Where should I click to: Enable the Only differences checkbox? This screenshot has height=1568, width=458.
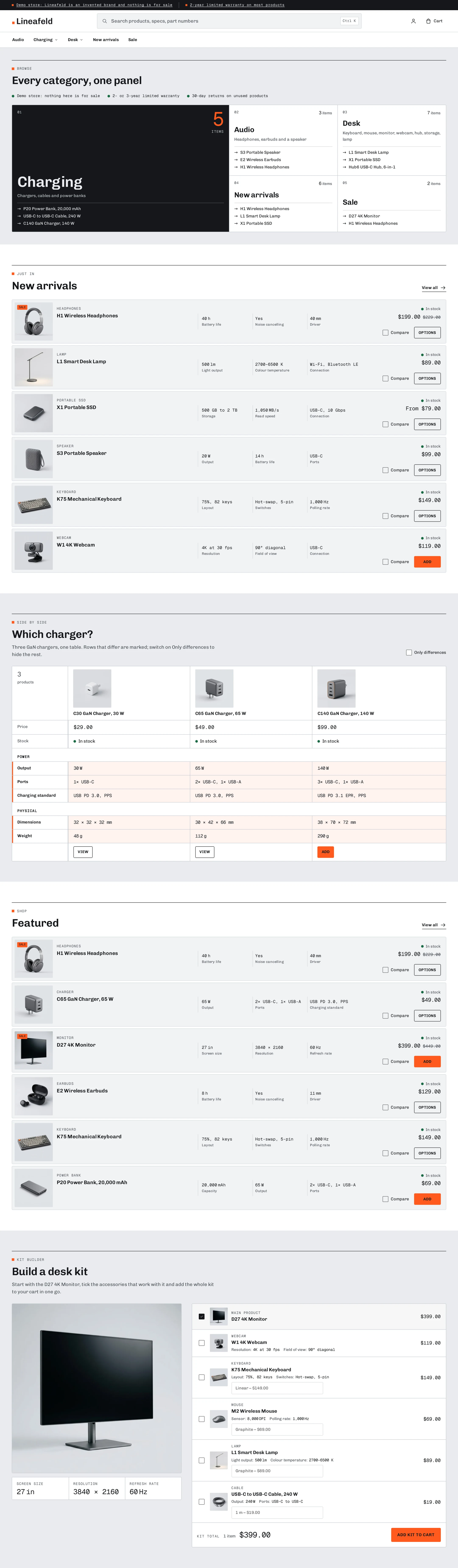[x=409, y=653]
